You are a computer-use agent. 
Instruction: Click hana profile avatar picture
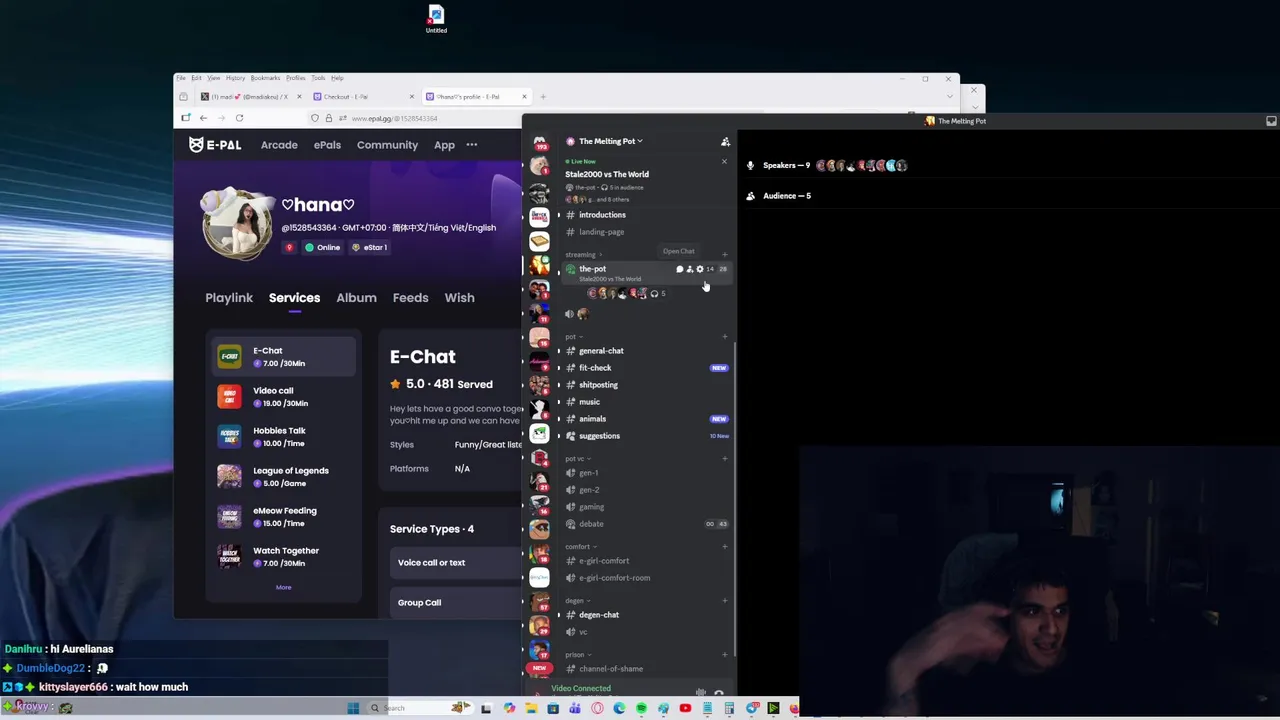(237, 224)
